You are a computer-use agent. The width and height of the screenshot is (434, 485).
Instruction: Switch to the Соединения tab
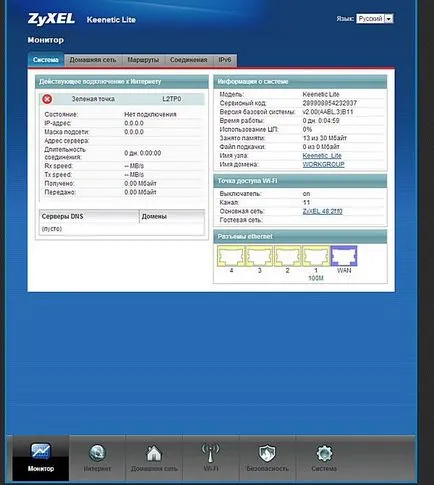point(189,60)
